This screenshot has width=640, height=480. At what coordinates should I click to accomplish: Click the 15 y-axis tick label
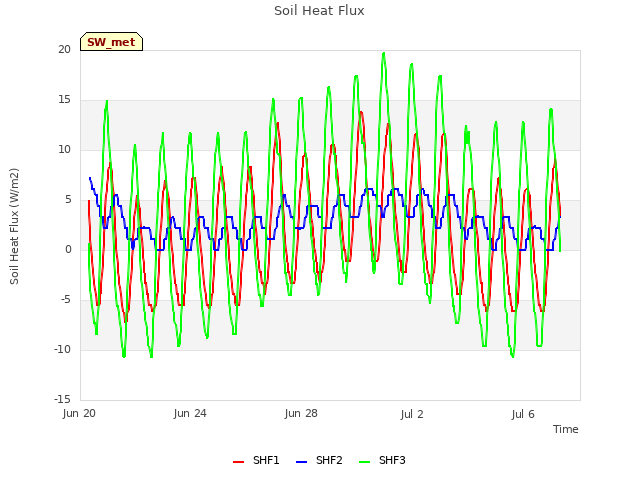pyautogui.click(x=64, y=100)
